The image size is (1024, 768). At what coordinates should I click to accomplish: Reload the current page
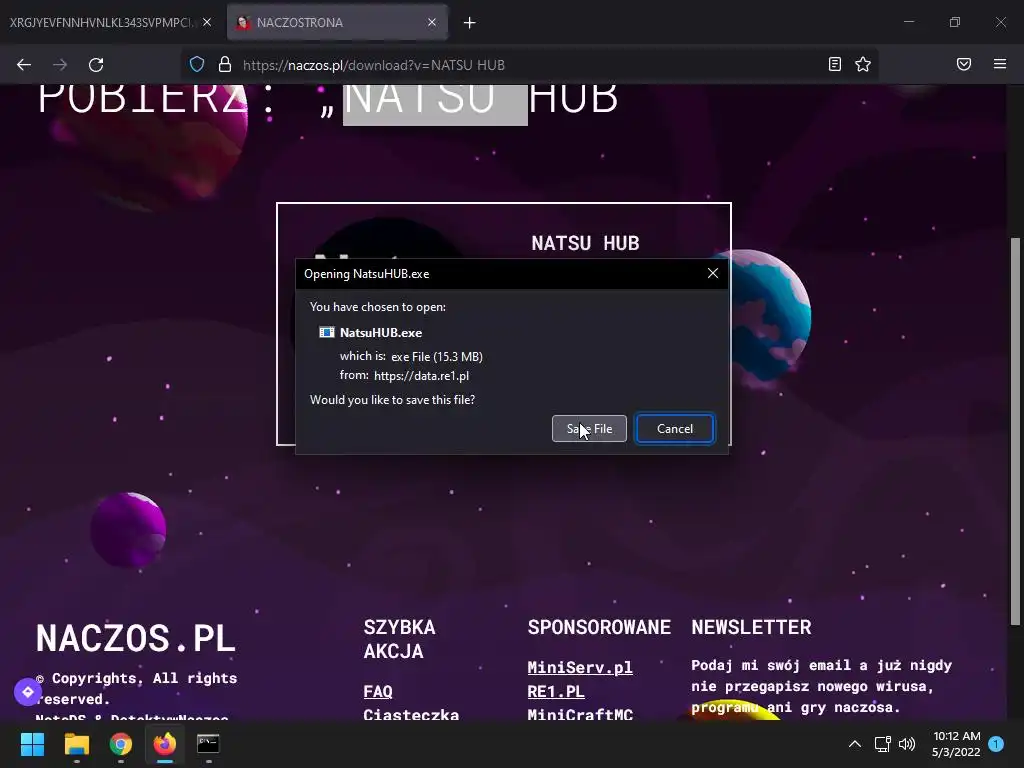(x=96, y=65)
